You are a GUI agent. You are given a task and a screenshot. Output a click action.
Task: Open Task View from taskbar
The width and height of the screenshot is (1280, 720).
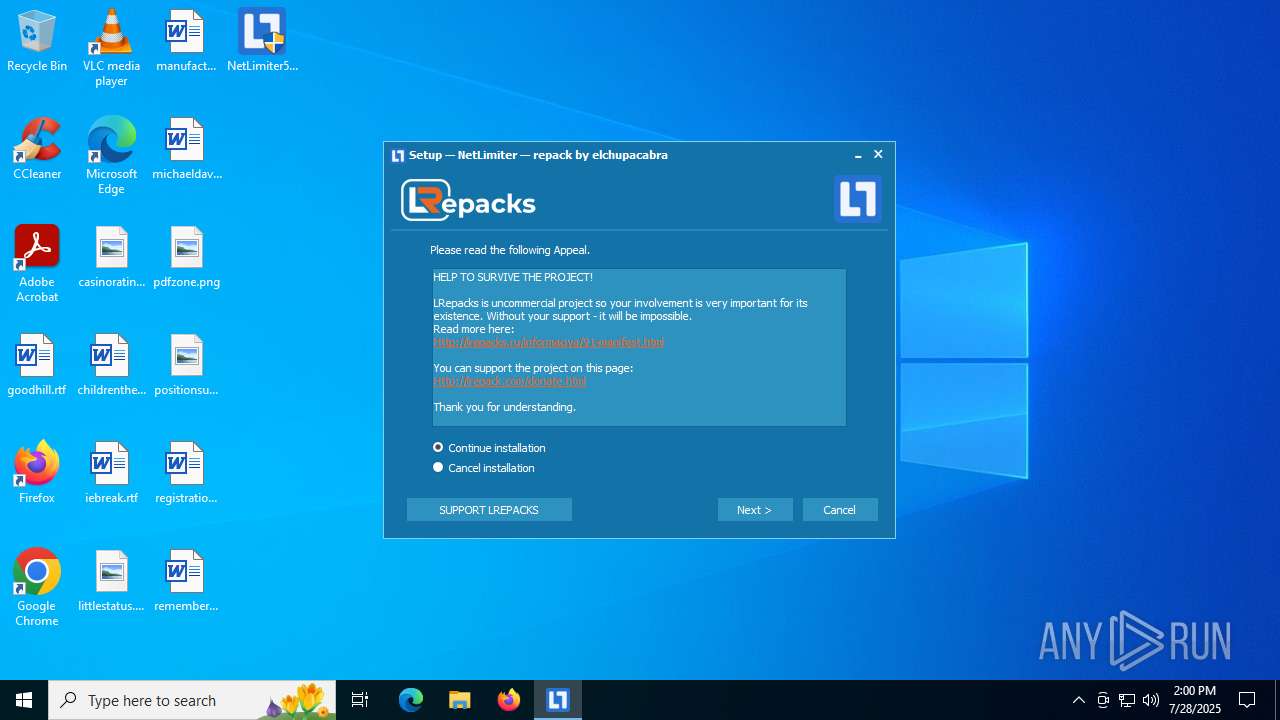click(x=360, y=700)
